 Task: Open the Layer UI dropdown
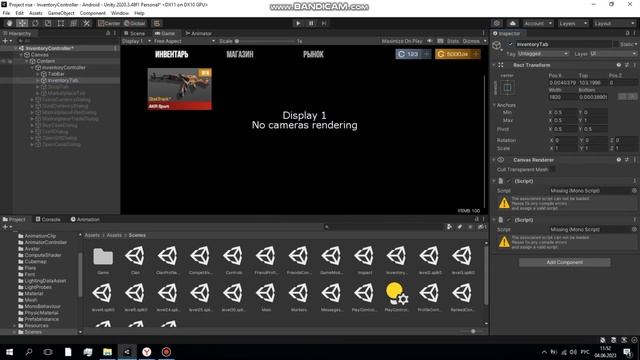[613, 54]
